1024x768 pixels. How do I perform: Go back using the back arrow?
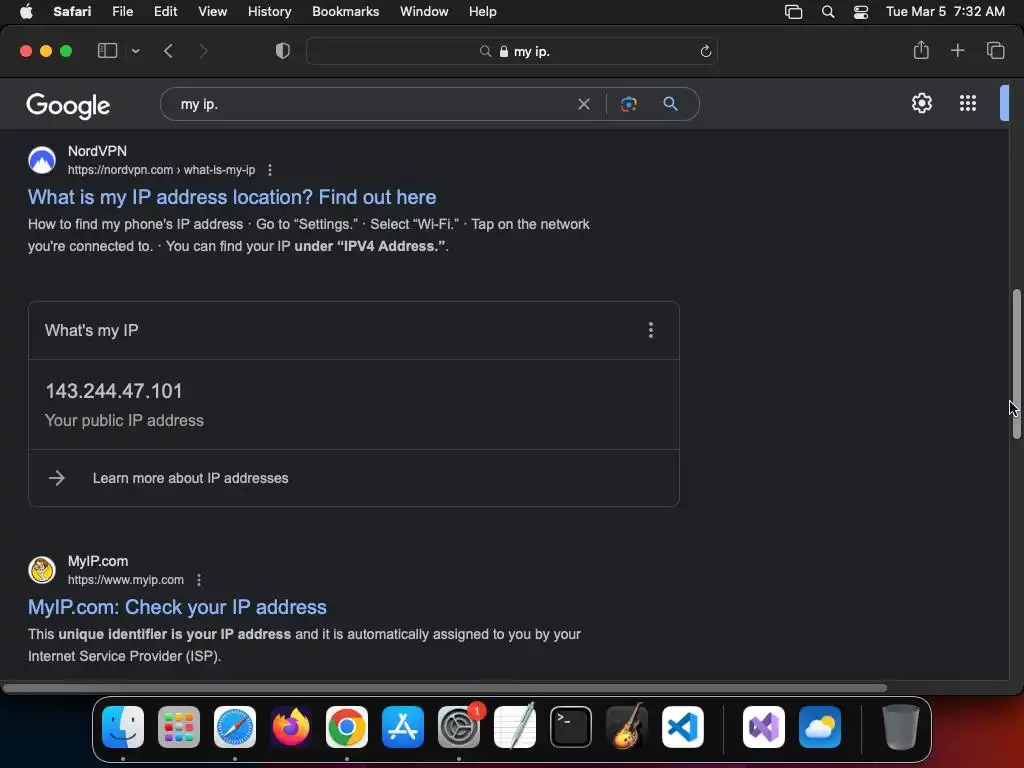click(x=168, y=51)
